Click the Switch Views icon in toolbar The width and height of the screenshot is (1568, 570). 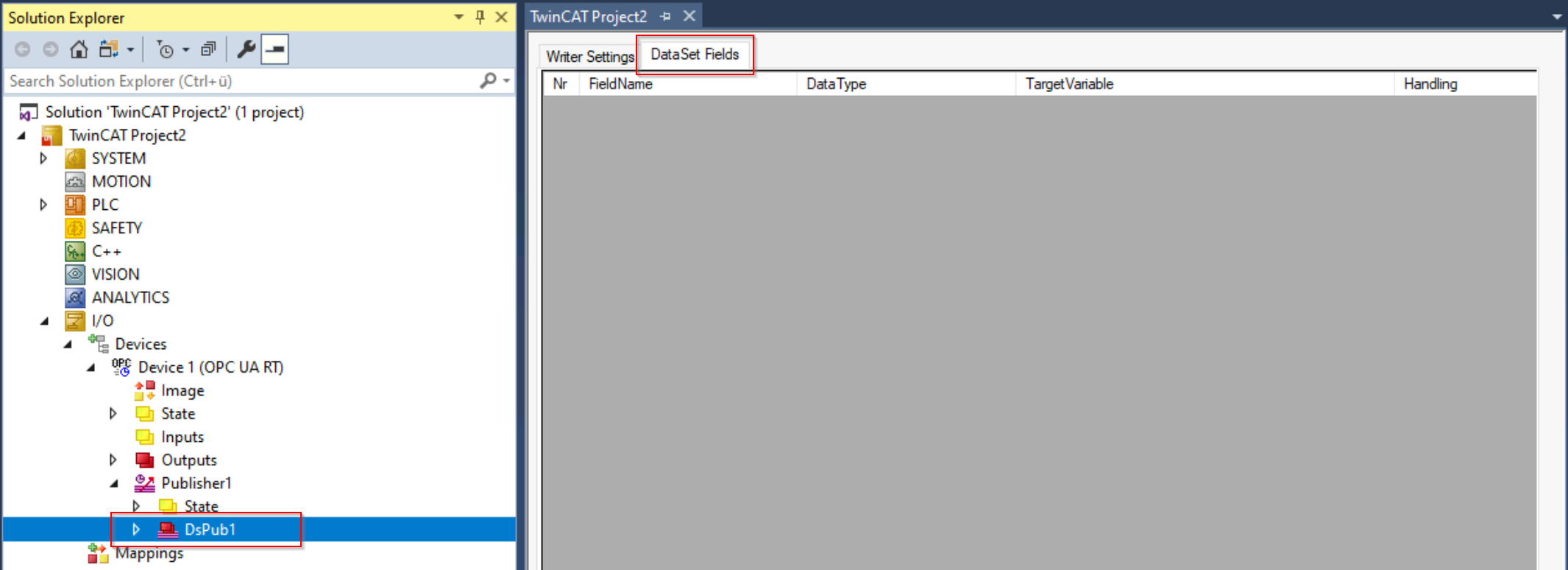[109, 49]
